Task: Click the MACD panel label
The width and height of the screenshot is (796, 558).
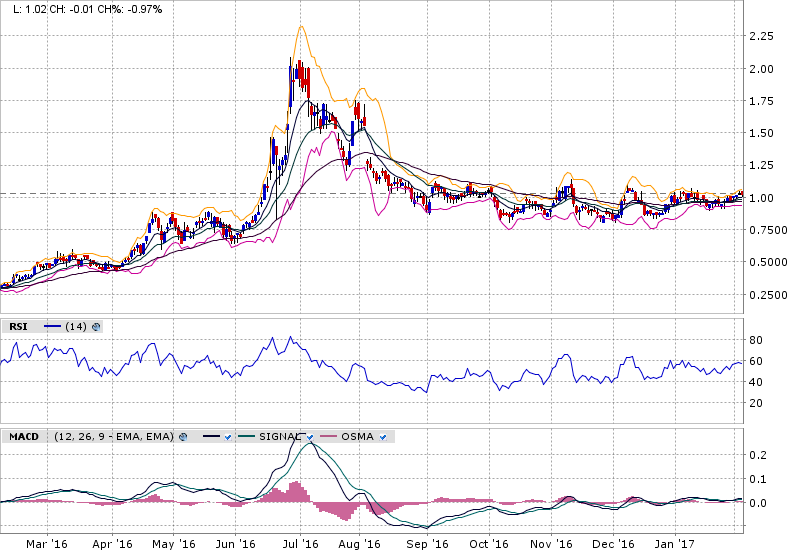Action: click(24, 437)
